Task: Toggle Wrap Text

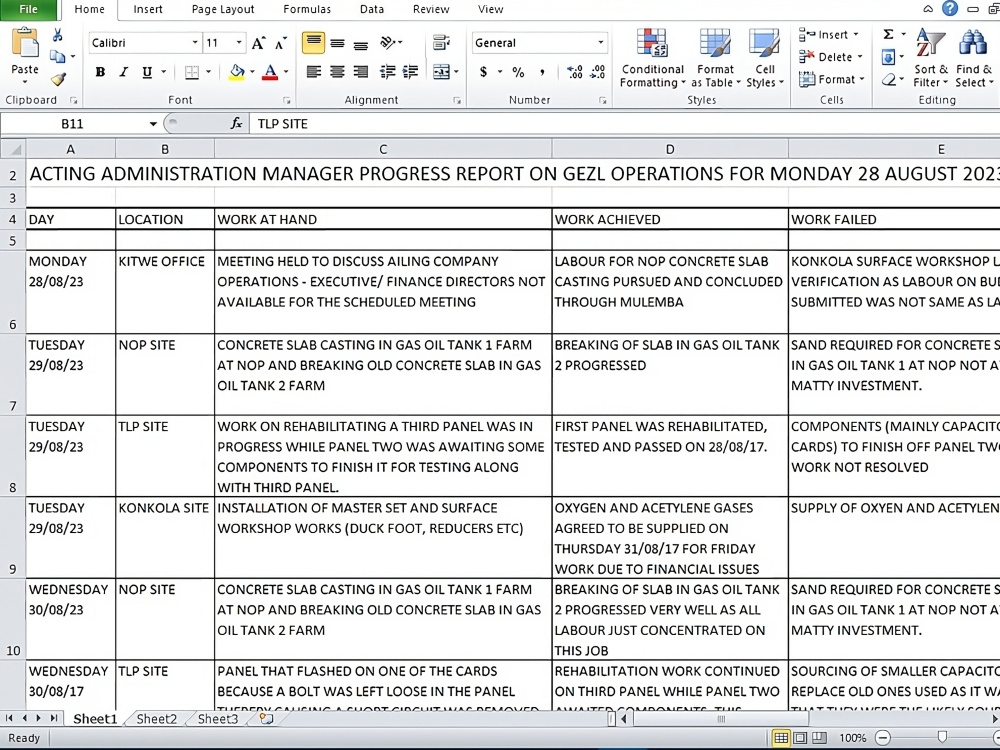Action: [441, 43]
